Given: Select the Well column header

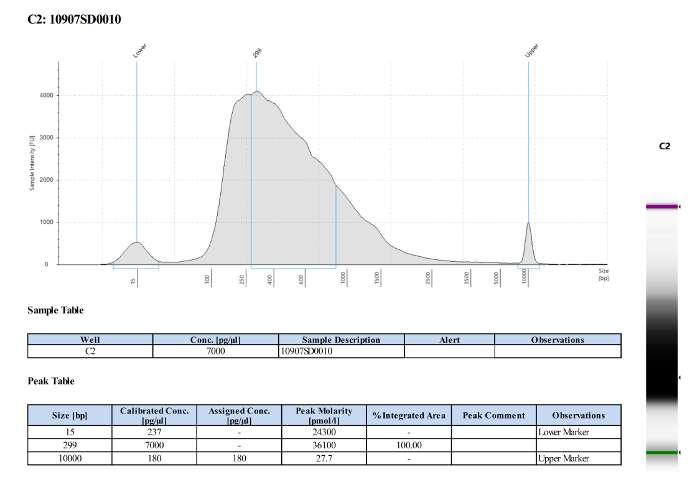Looking at the screenshot, I should [x=90, y=340].
